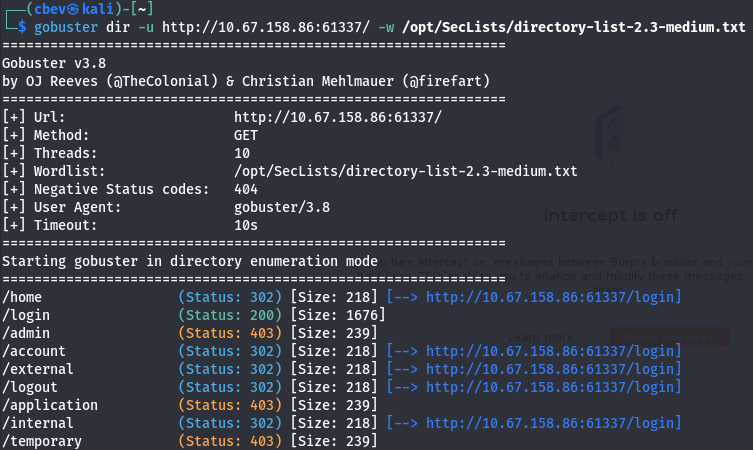This screenshot has height=450, width=753.
Task: Click the /login path result
Action: coord(27,315)
